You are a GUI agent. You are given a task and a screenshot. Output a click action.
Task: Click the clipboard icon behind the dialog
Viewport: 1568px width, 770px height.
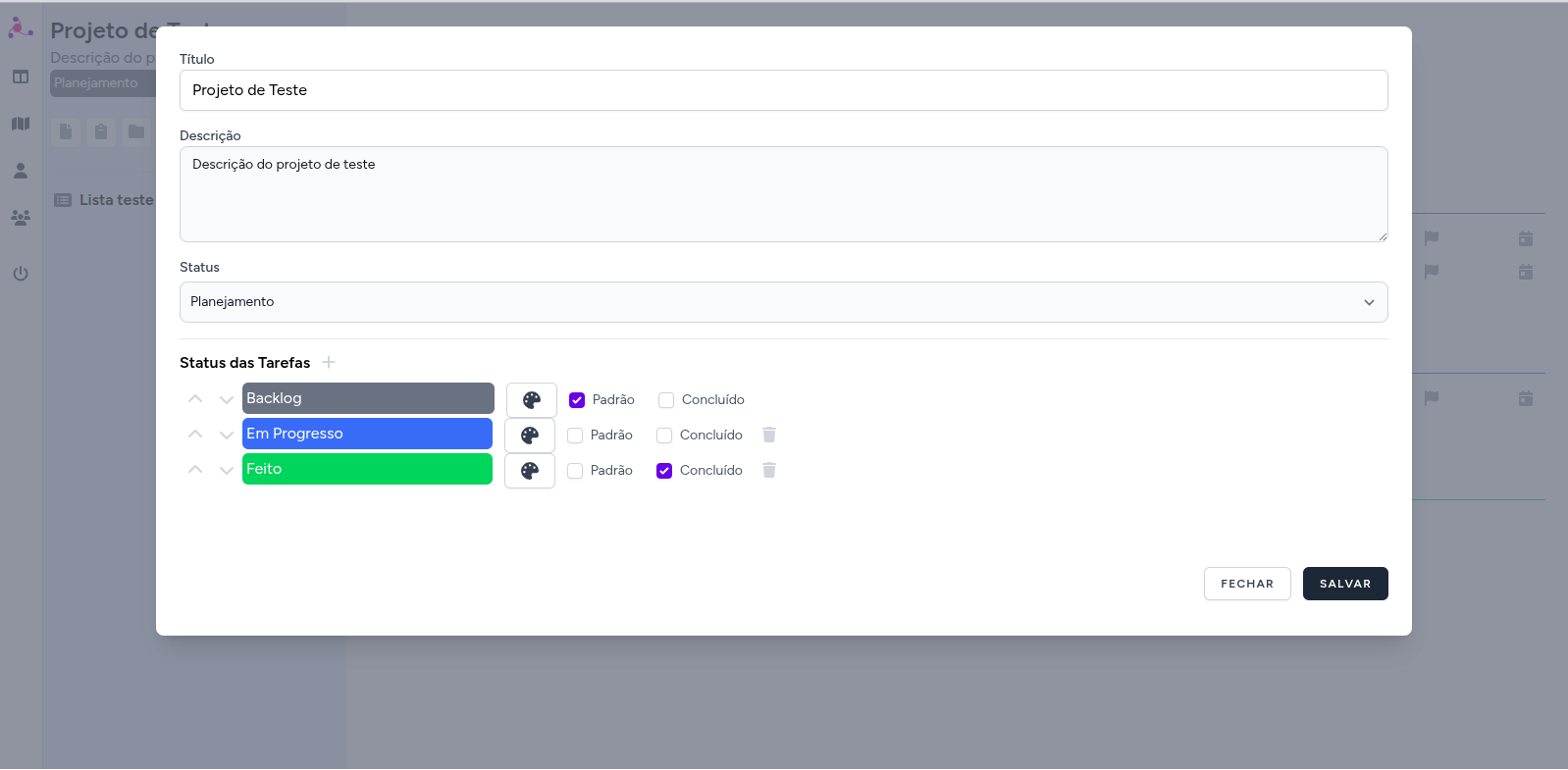click(x=101, y=131)
